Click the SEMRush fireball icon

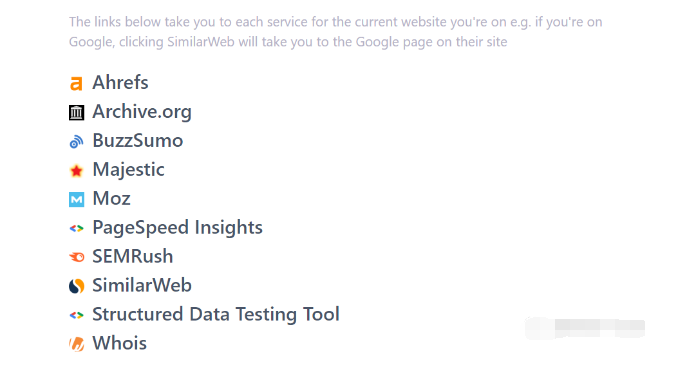(76, 257)
